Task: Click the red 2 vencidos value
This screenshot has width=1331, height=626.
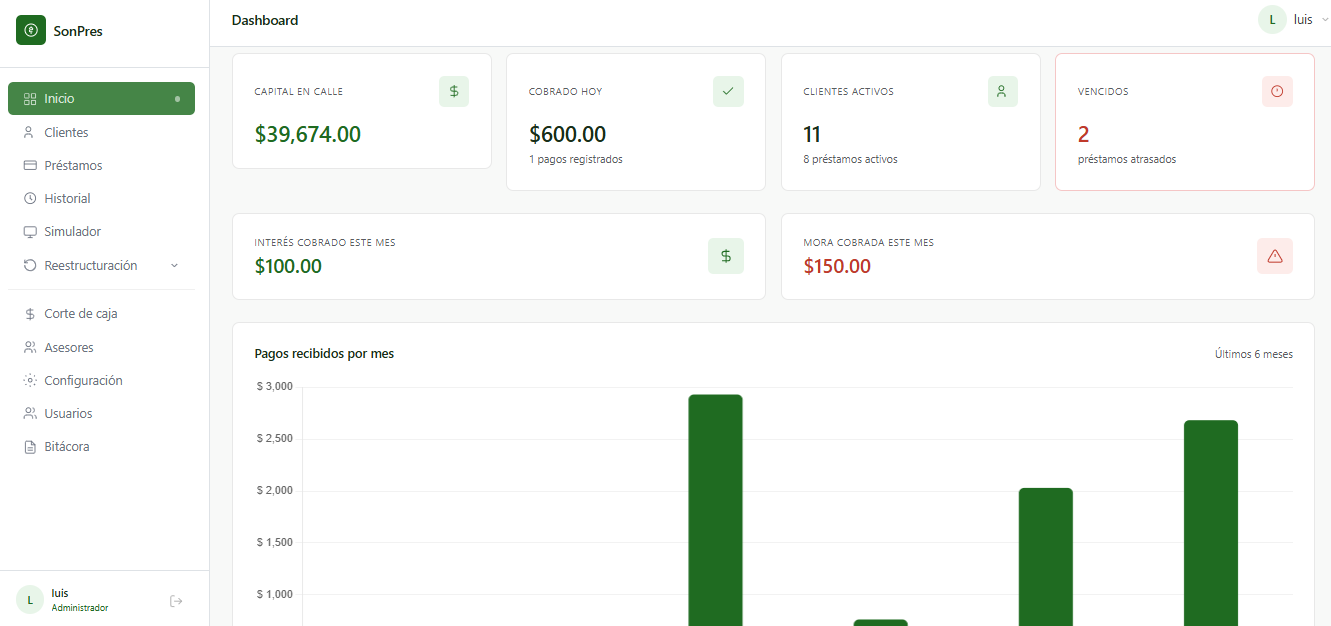Action: [1084, 134]
